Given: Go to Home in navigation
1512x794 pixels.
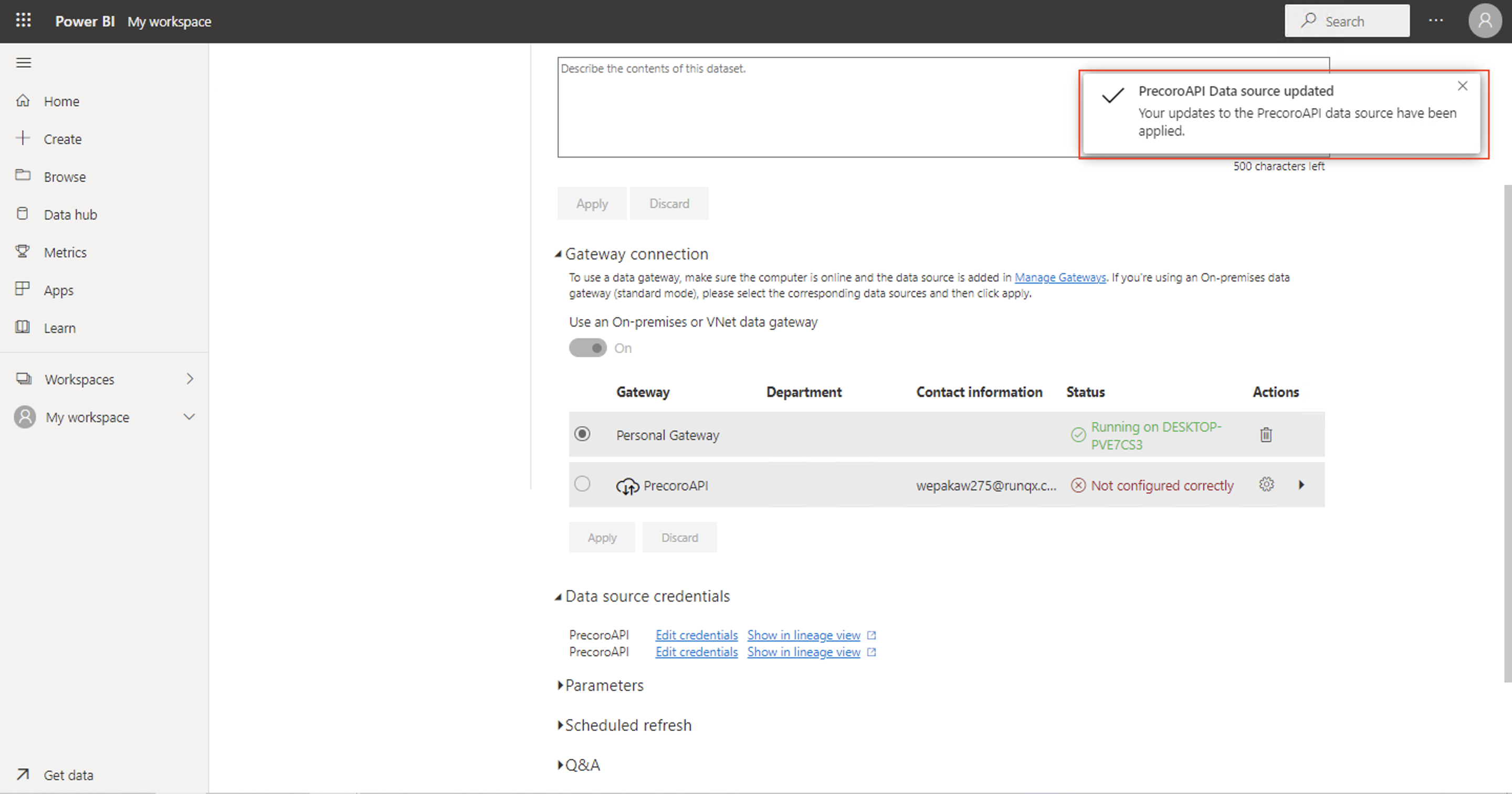Looking at the screenshot, I should coord(61,101).
